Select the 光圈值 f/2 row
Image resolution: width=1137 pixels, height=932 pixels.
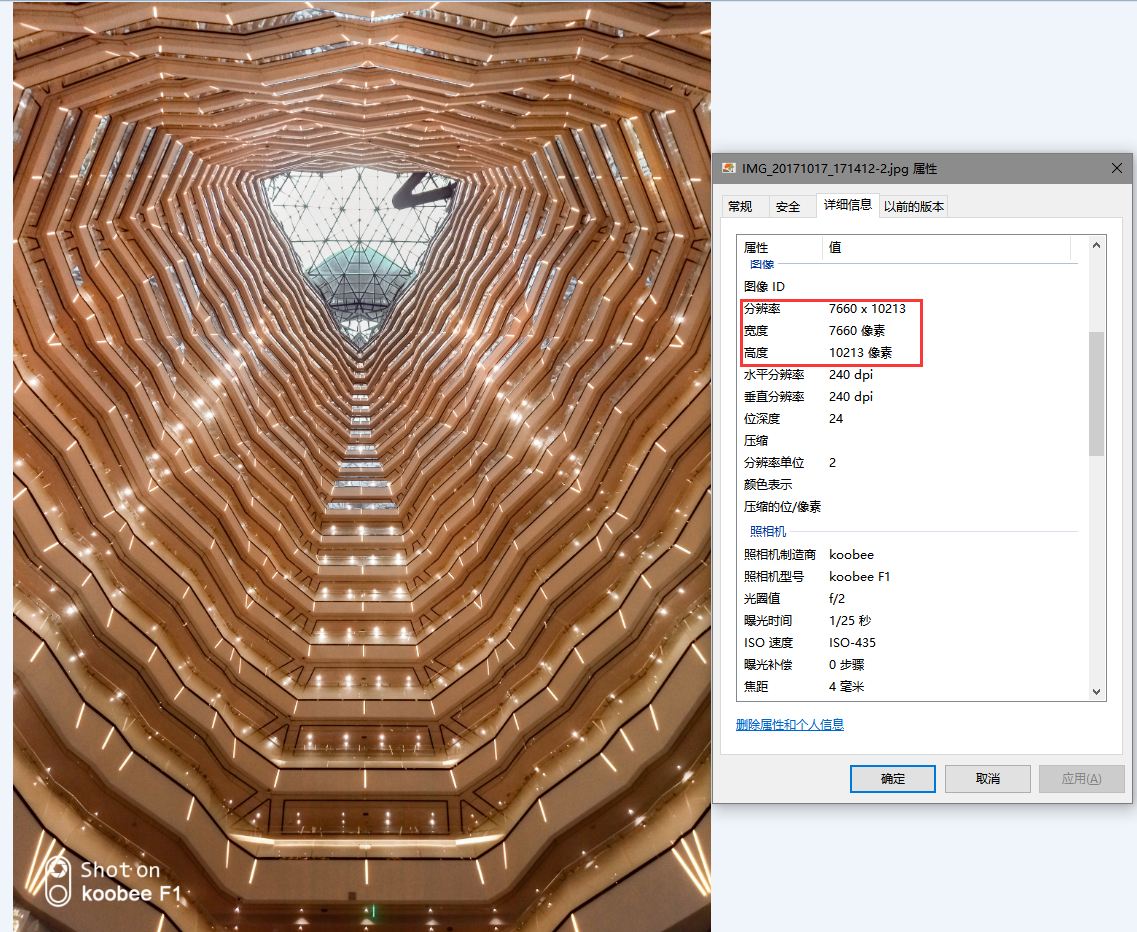point(912,598)
